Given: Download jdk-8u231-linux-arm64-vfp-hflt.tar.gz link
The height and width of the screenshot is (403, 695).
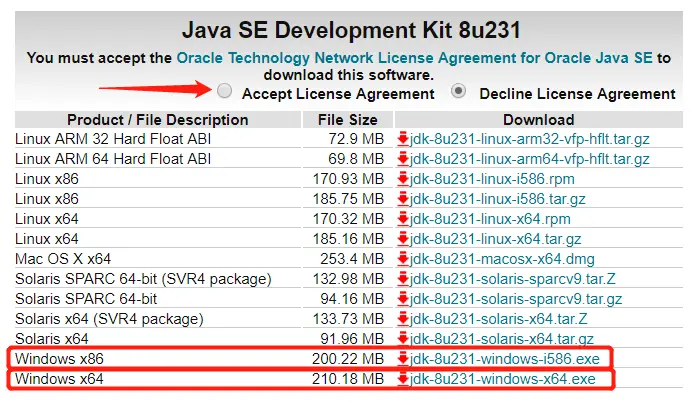Looking at the screenshot, I should (530, 159).
